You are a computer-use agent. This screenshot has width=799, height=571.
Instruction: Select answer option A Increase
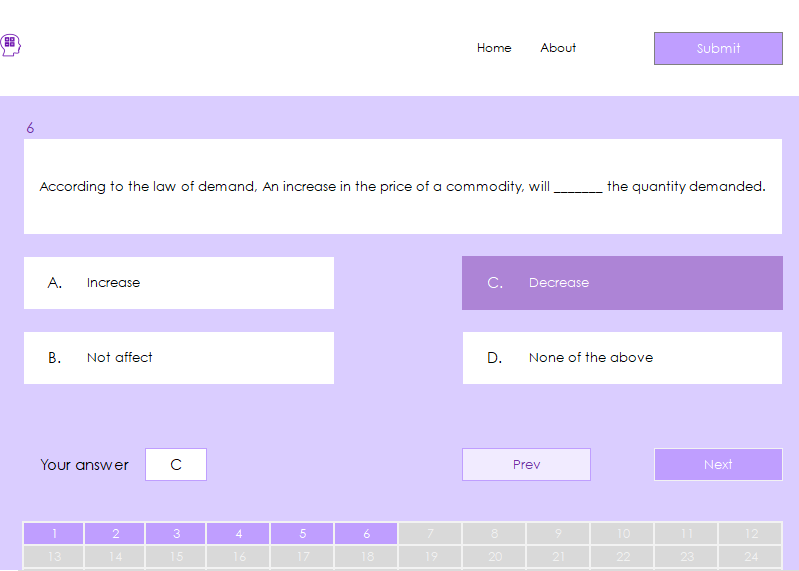pos(179,283)
